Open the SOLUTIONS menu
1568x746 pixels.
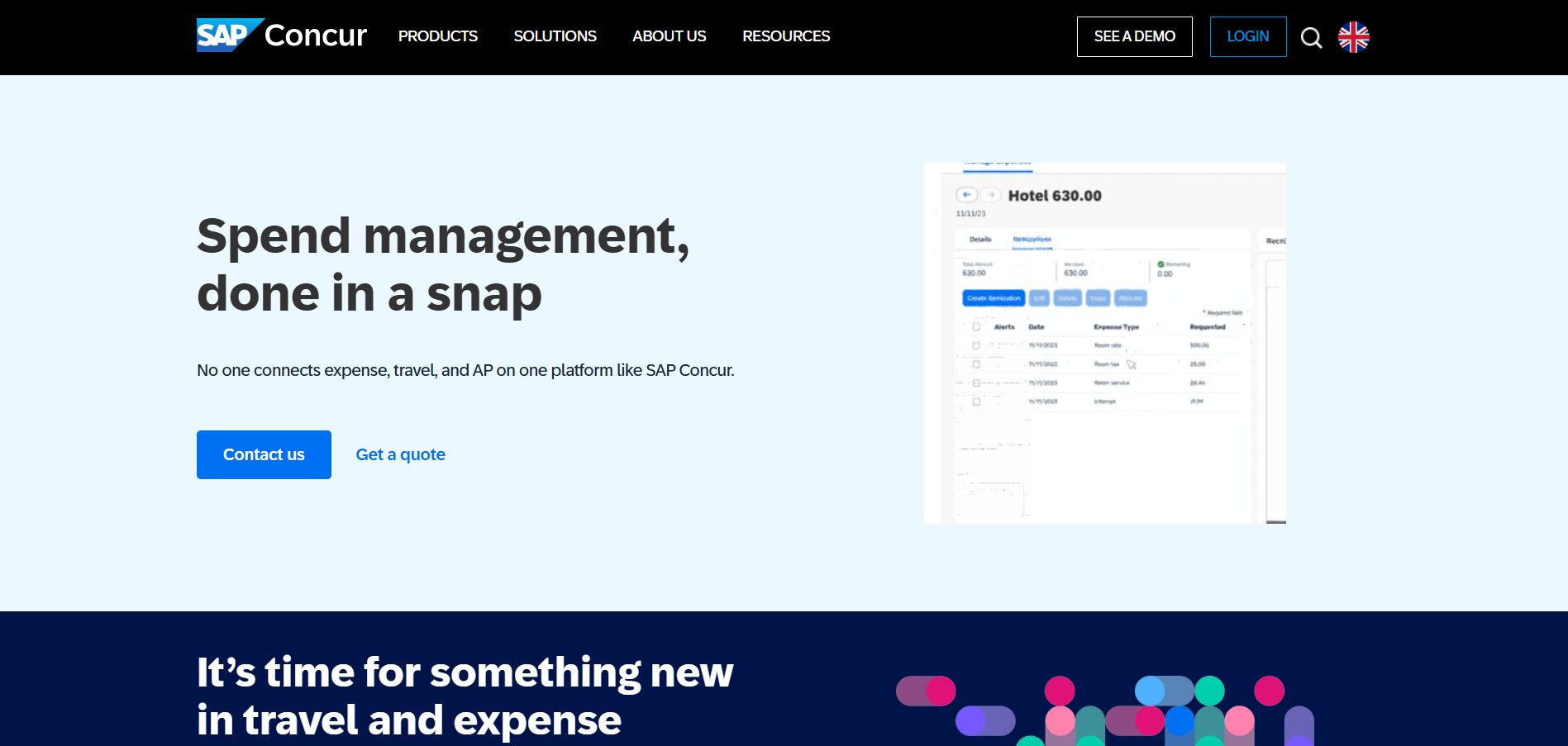pyautogui.click(x=555, y=36)
